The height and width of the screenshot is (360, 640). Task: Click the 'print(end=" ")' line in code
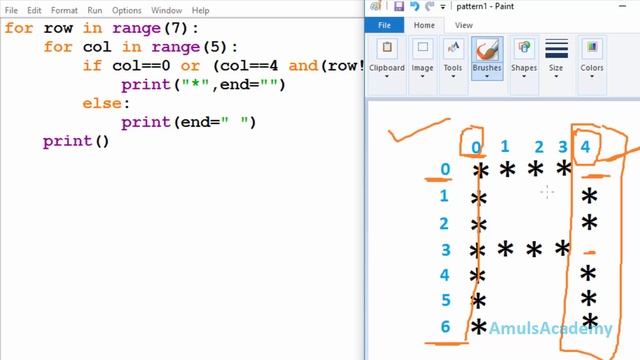coord(189,122)
